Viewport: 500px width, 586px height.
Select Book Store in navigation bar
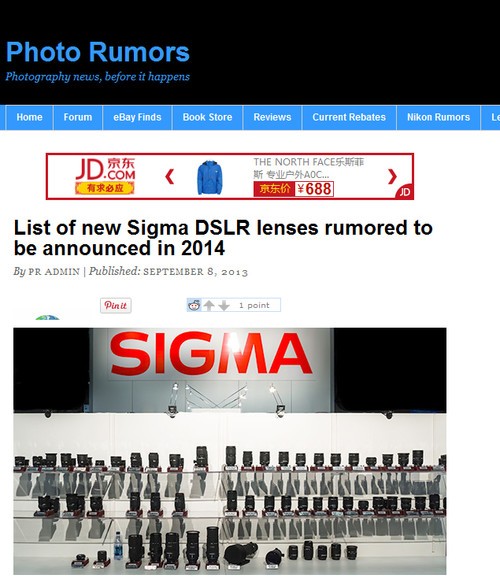(207, 117)
